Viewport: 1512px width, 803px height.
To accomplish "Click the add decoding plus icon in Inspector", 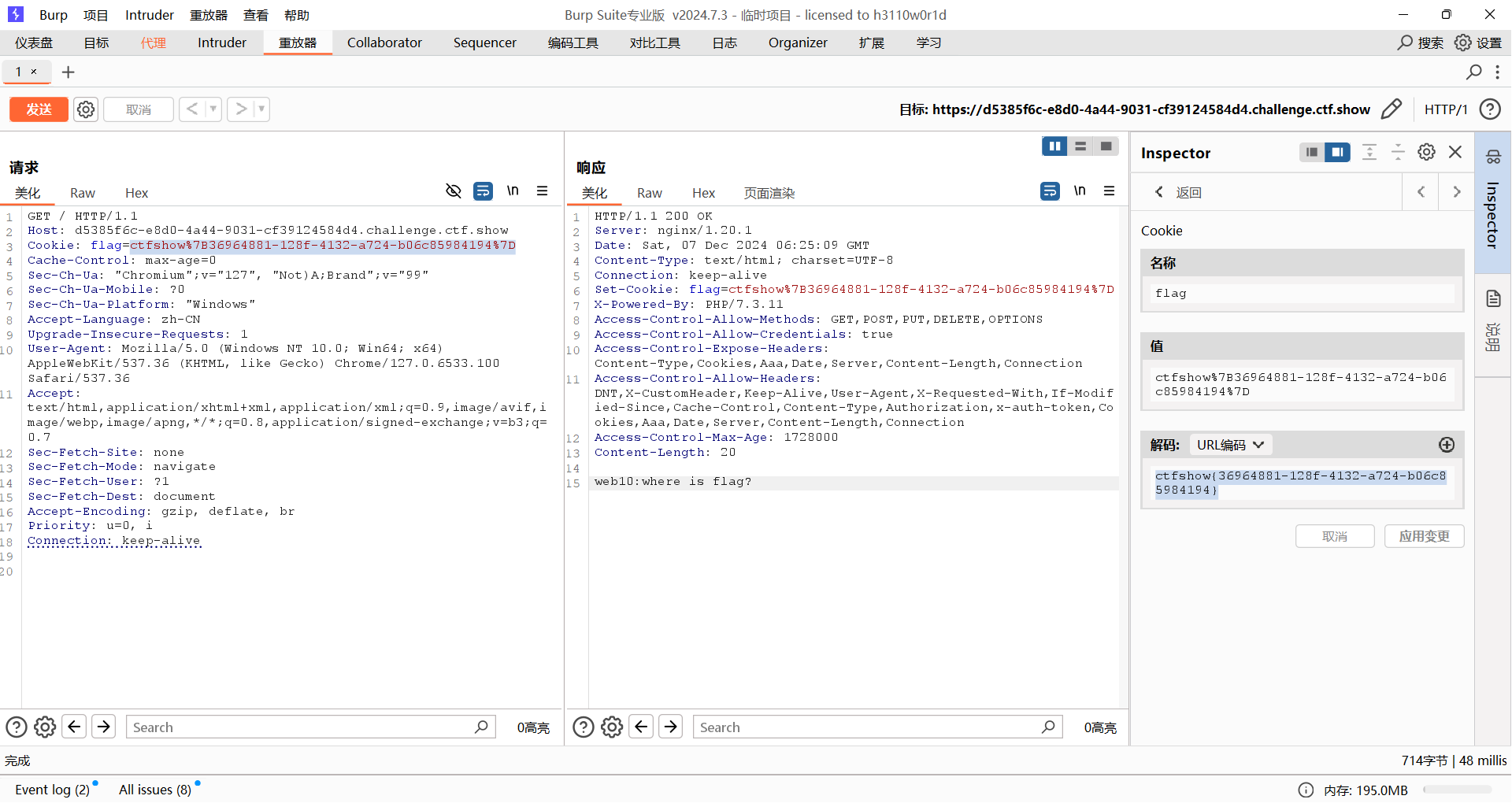I will (1446, 445).
